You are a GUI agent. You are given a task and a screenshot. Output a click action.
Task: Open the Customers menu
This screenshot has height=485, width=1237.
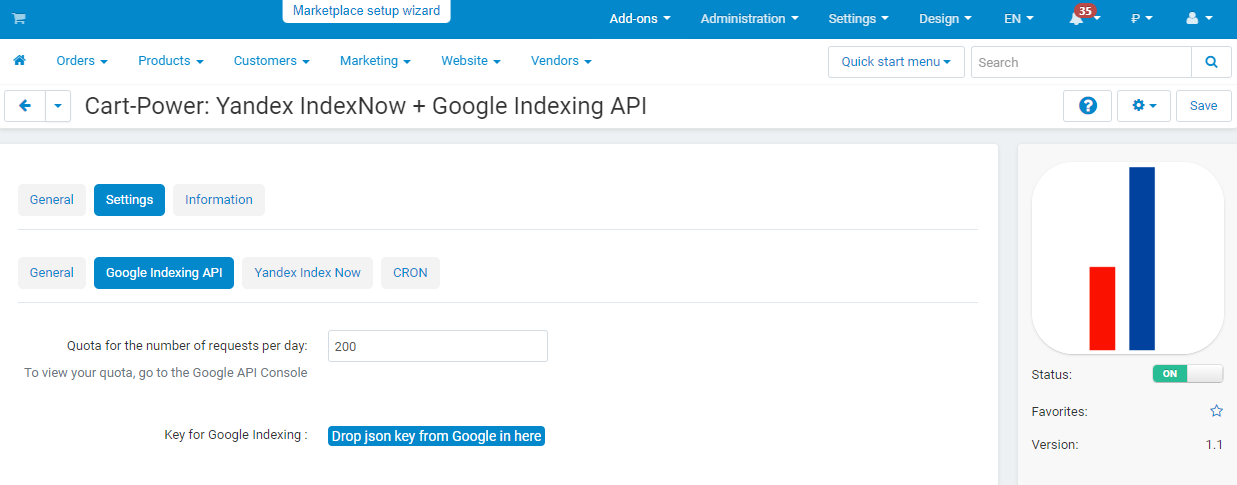point(272,61)
